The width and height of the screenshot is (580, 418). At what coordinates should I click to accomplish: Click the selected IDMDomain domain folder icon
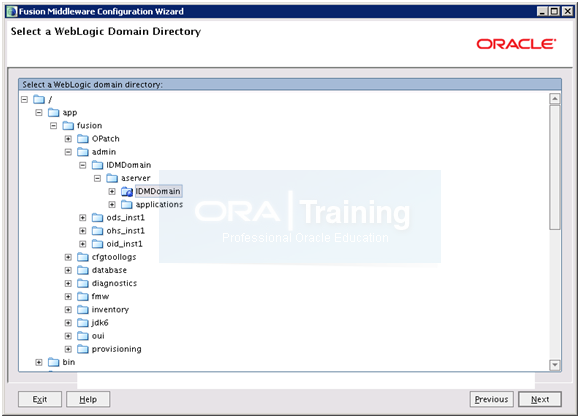127,192
